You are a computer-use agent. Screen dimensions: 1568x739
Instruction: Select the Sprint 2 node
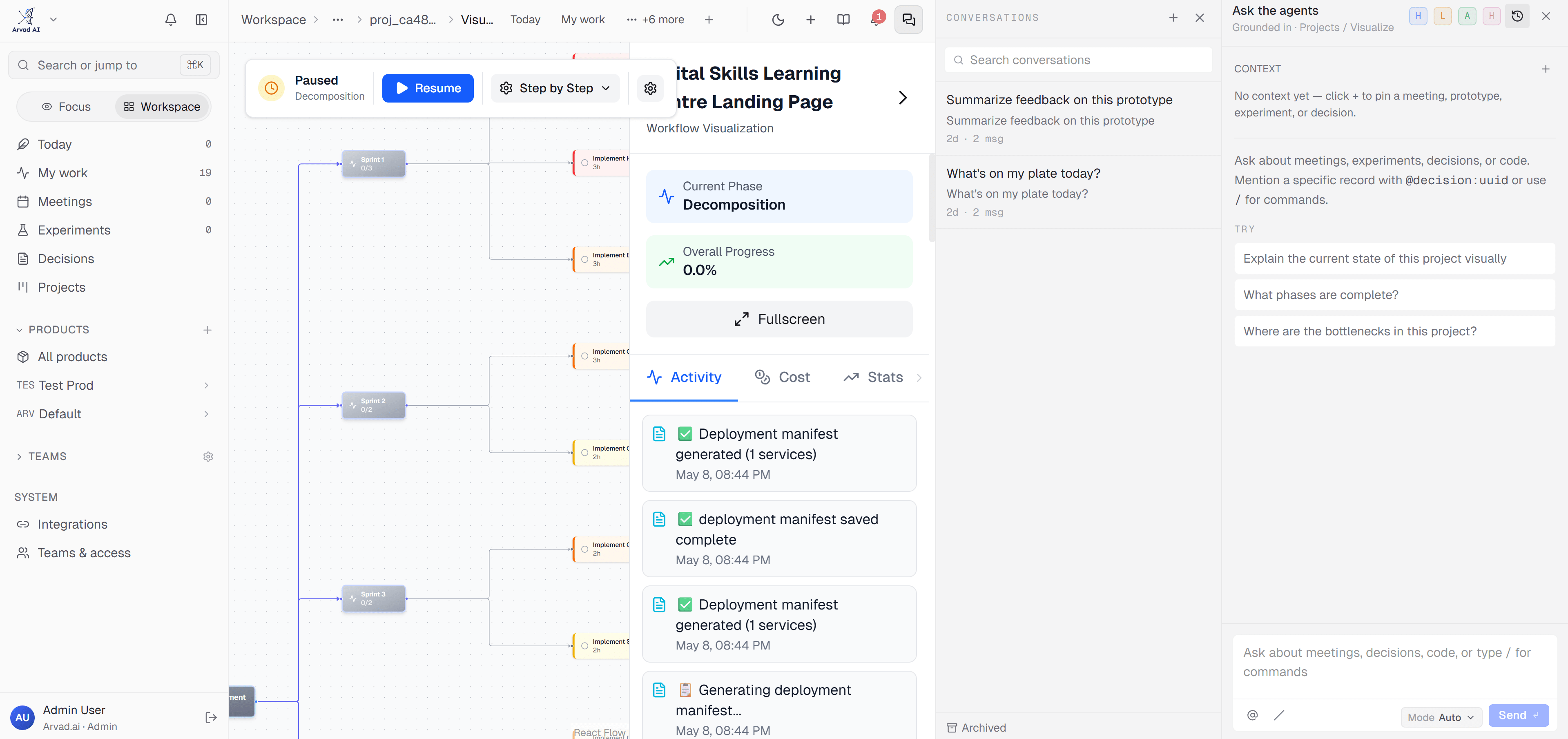(373, 405)
